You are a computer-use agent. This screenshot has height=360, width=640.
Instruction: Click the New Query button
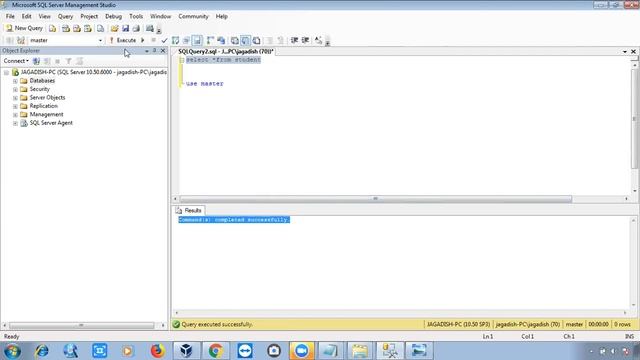[x=24, y=28]
